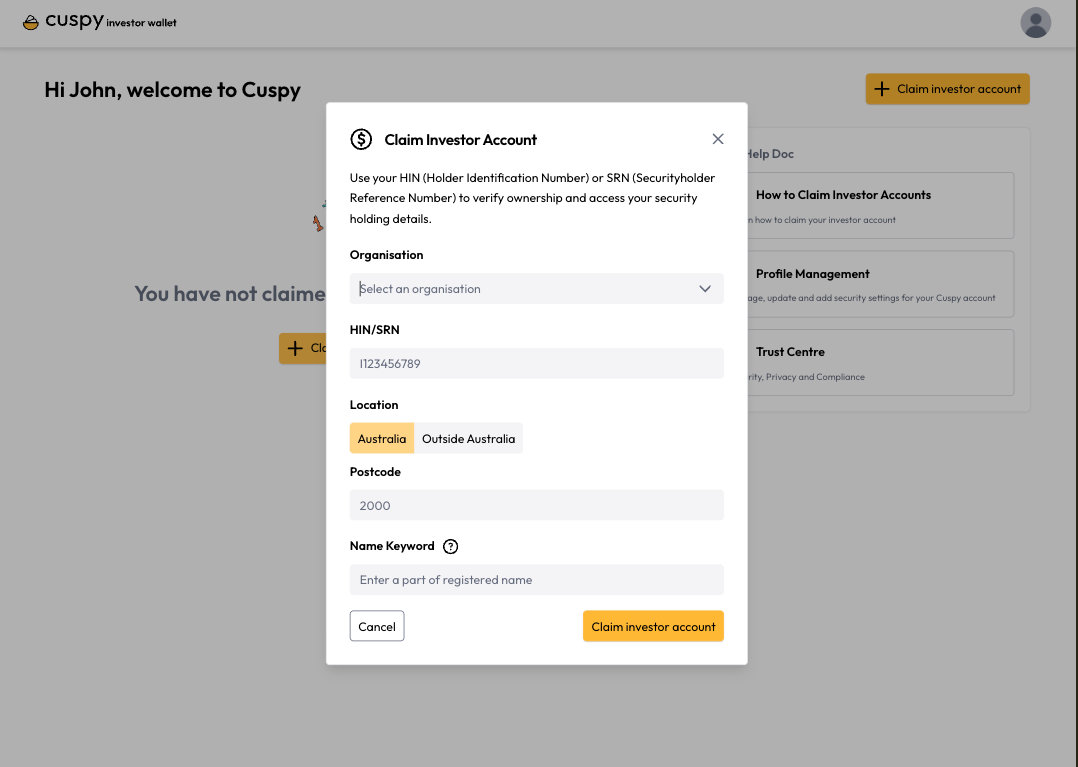This screenshot has width=1078, height=767.
Task: Open the Select an organisation dropdown
Action: 536,289
